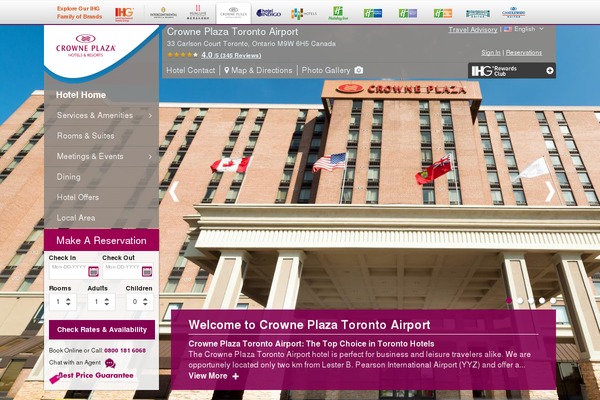
Task: Click the phone number 0800 181 6068
Action: tap(125, 351)
